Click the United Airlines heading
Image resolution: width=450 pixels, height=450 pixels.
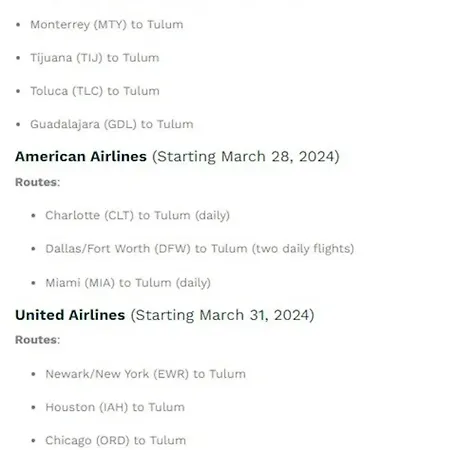point(70,315)
